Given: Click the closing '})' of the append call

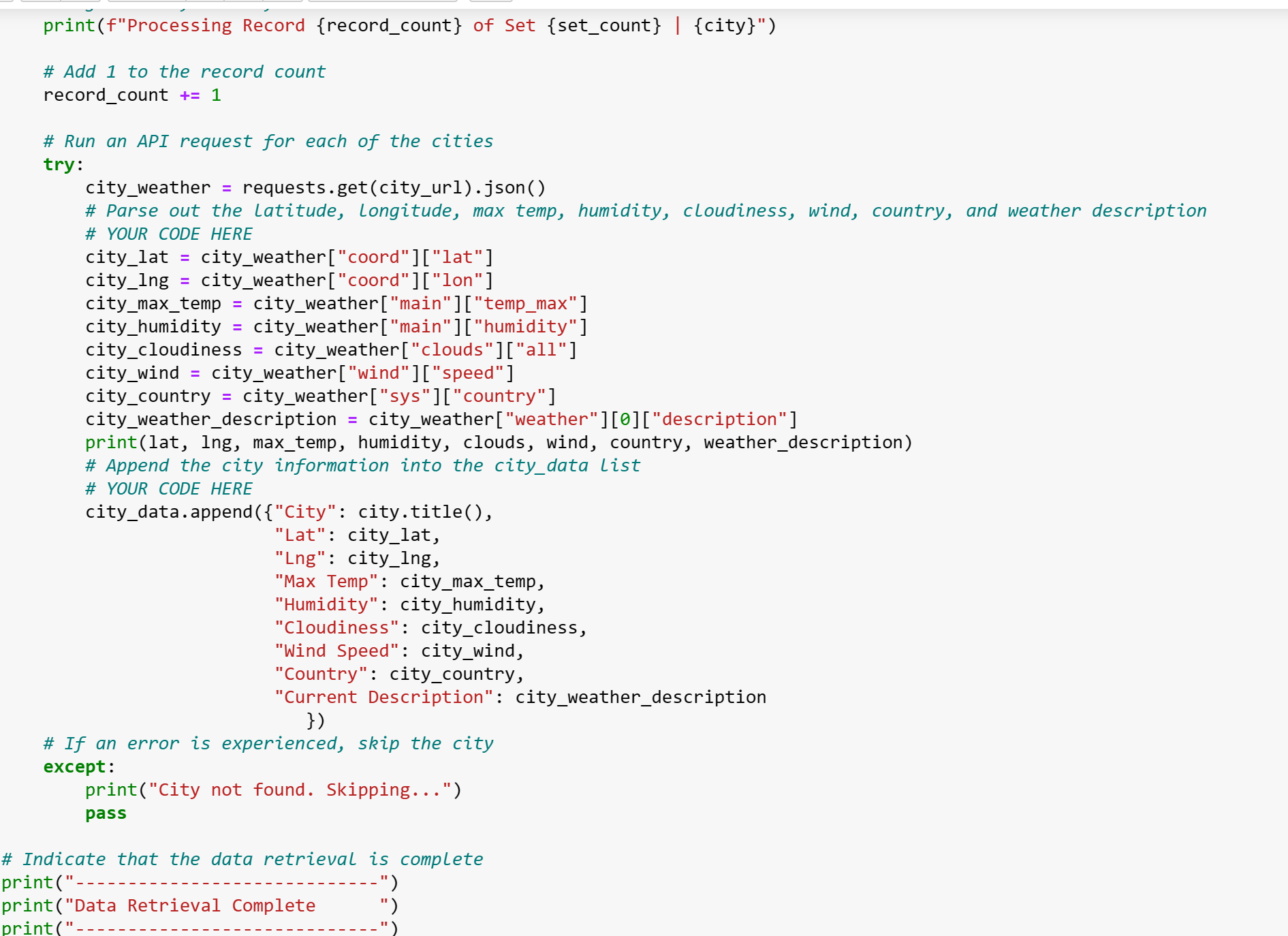Looking at the screenshot, I should pyautogui.click(x=315, y=721).
